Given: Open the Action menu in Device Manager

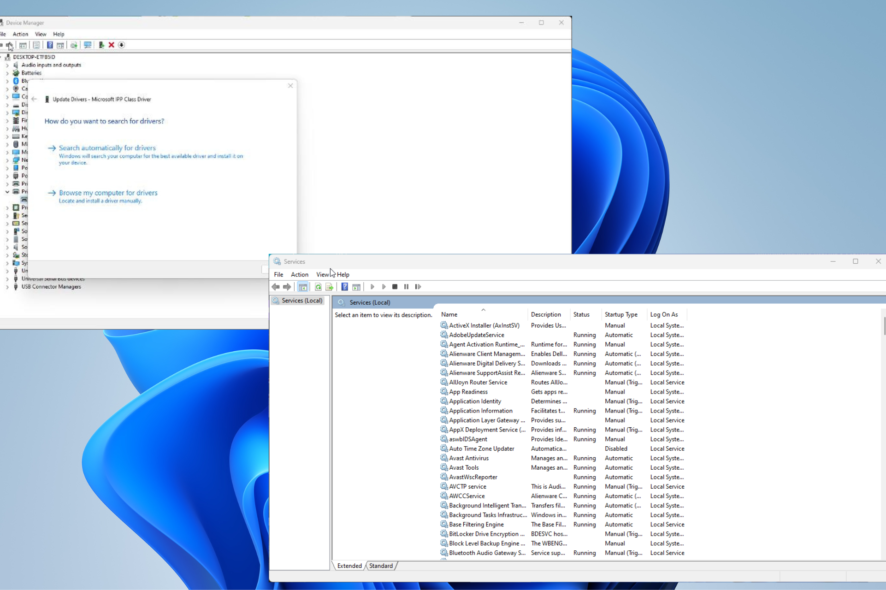Looking at the screenshot, I should (x=20, y=34).
